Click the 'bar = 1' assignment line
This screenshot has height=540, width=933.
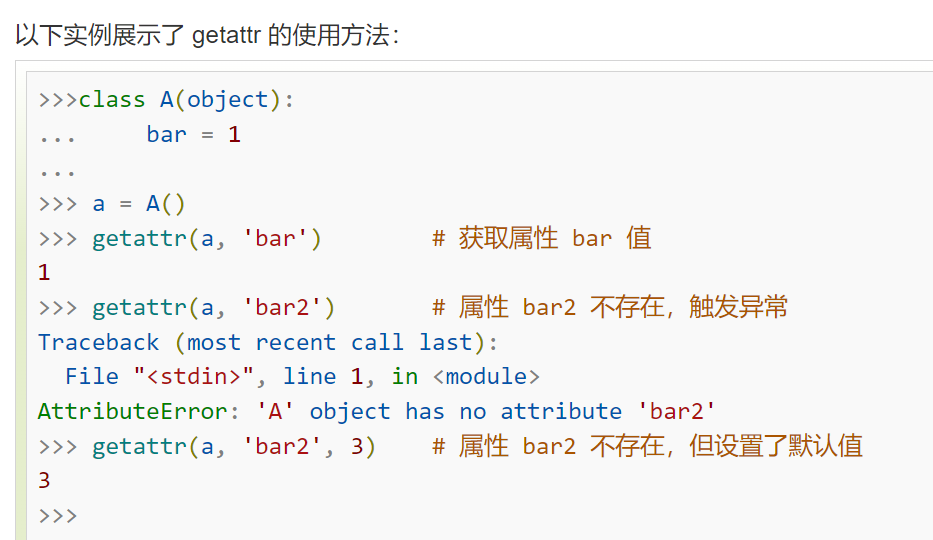(193, 134)
